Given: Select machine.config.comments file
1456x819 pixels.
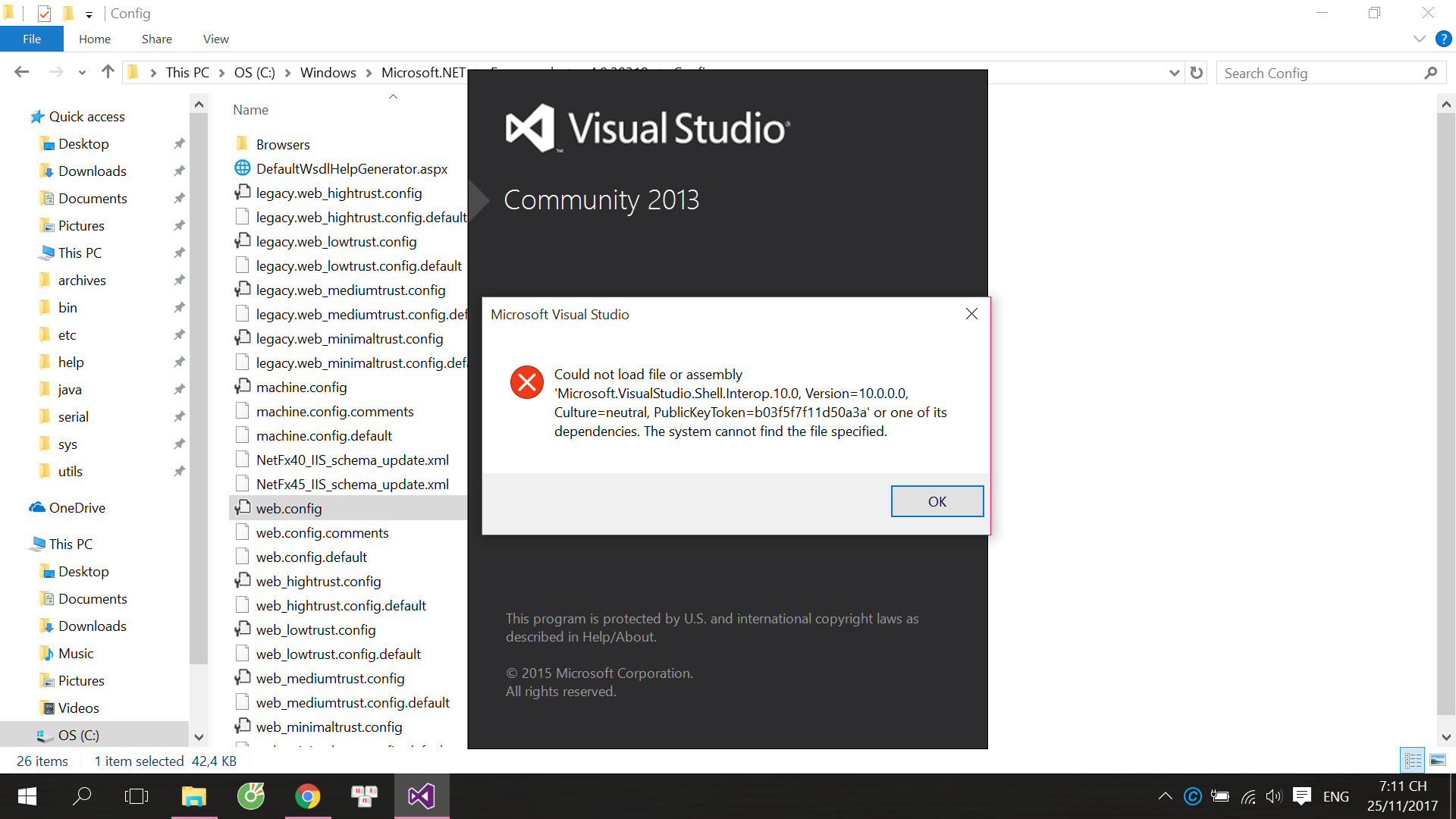Looking at the screenshot, I should (334, 411).
